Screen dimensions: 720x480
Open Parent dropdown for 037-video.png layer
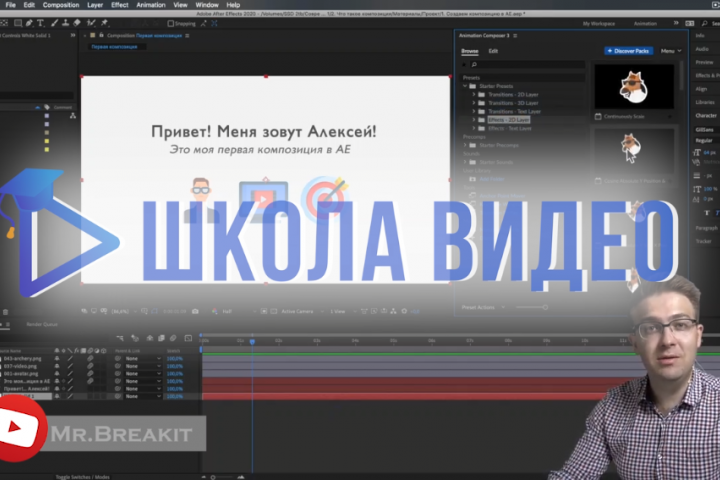[x=143, y=366]
